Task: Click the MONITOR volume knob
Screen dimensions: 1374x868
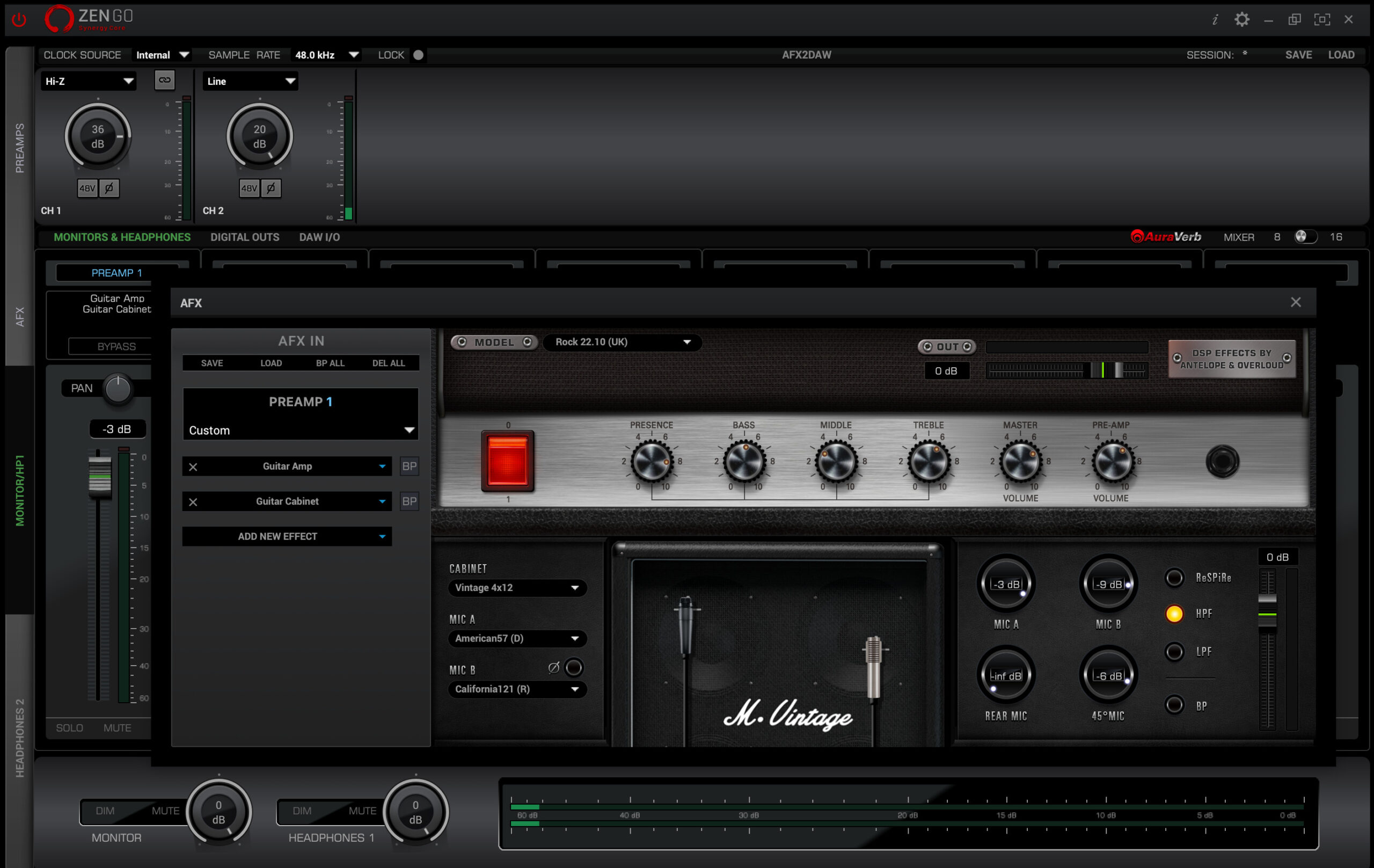Action: click(218, 812)
